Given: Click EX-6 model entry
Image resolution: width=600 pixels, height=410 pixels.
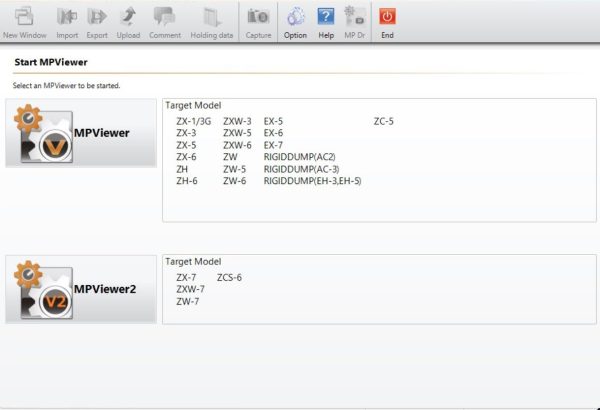Looking at the screenshot, I should tap(273, 133).
